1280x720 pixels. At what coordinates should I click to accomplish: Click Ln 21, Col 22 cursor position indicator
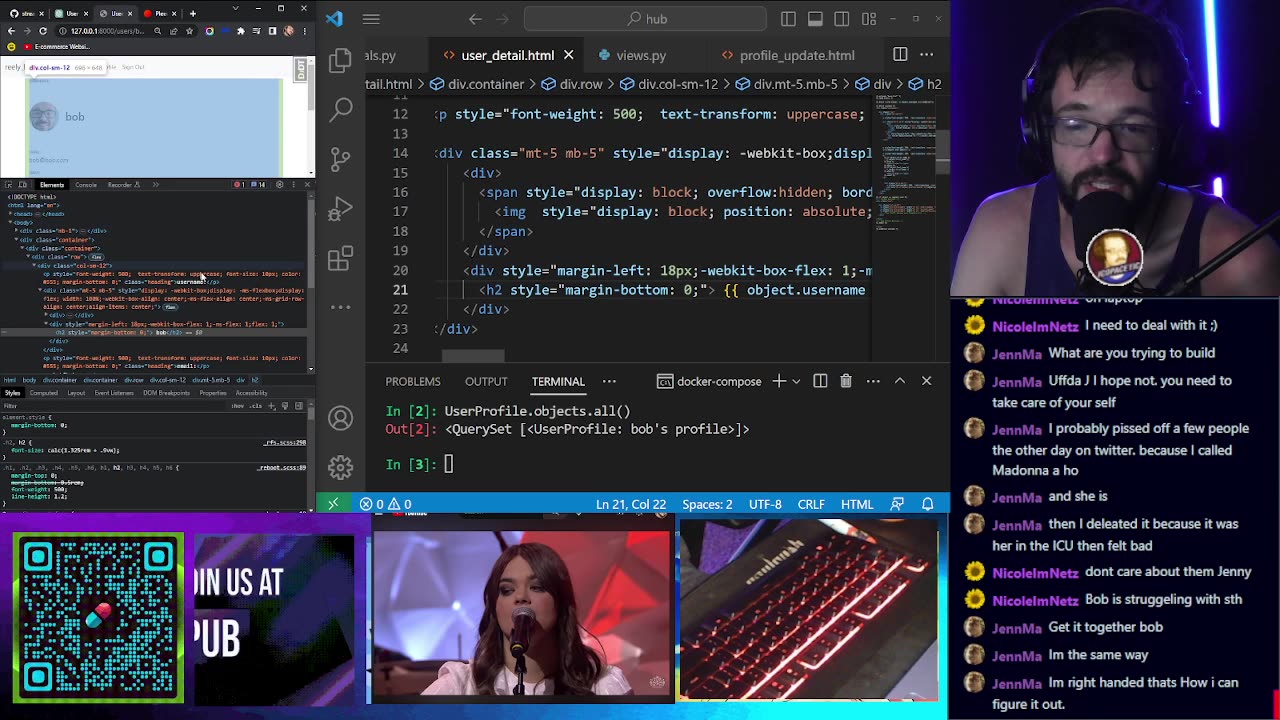click(631, 504)
